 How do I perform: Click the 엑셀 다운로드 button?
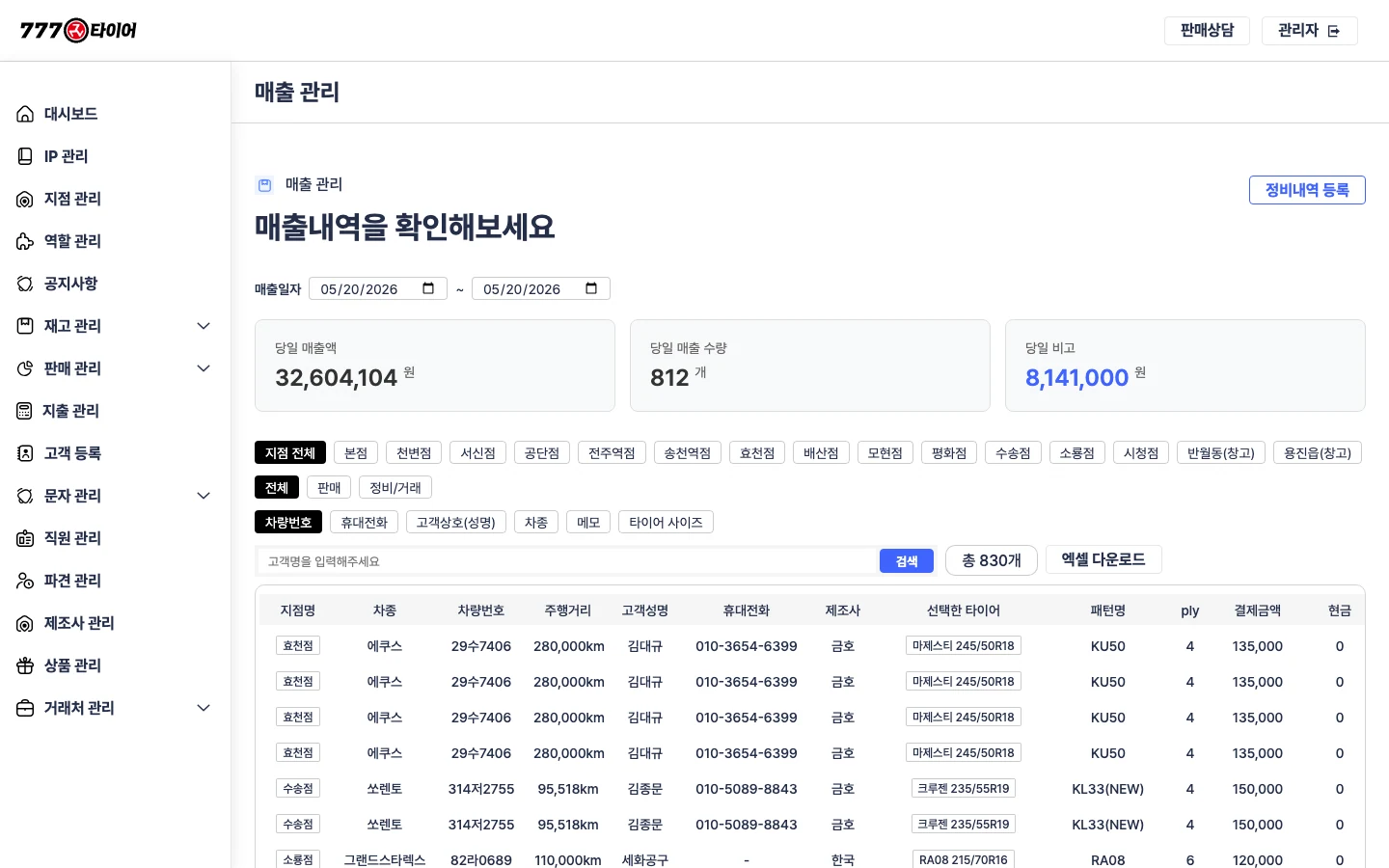(x=1103, y=559)
